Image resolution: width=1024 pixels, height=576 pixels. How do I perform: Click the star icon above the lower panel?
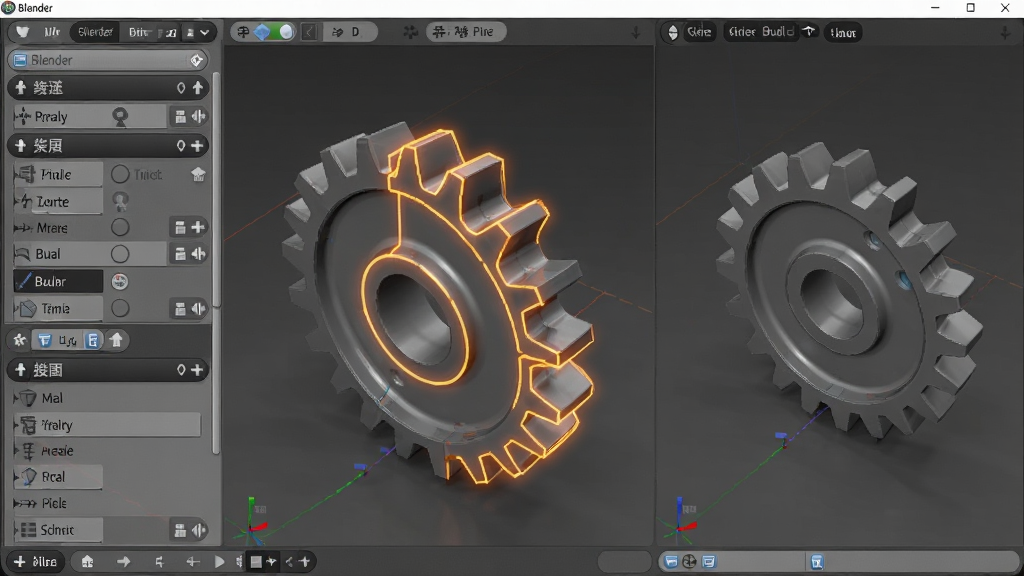[x=20, y=340]
